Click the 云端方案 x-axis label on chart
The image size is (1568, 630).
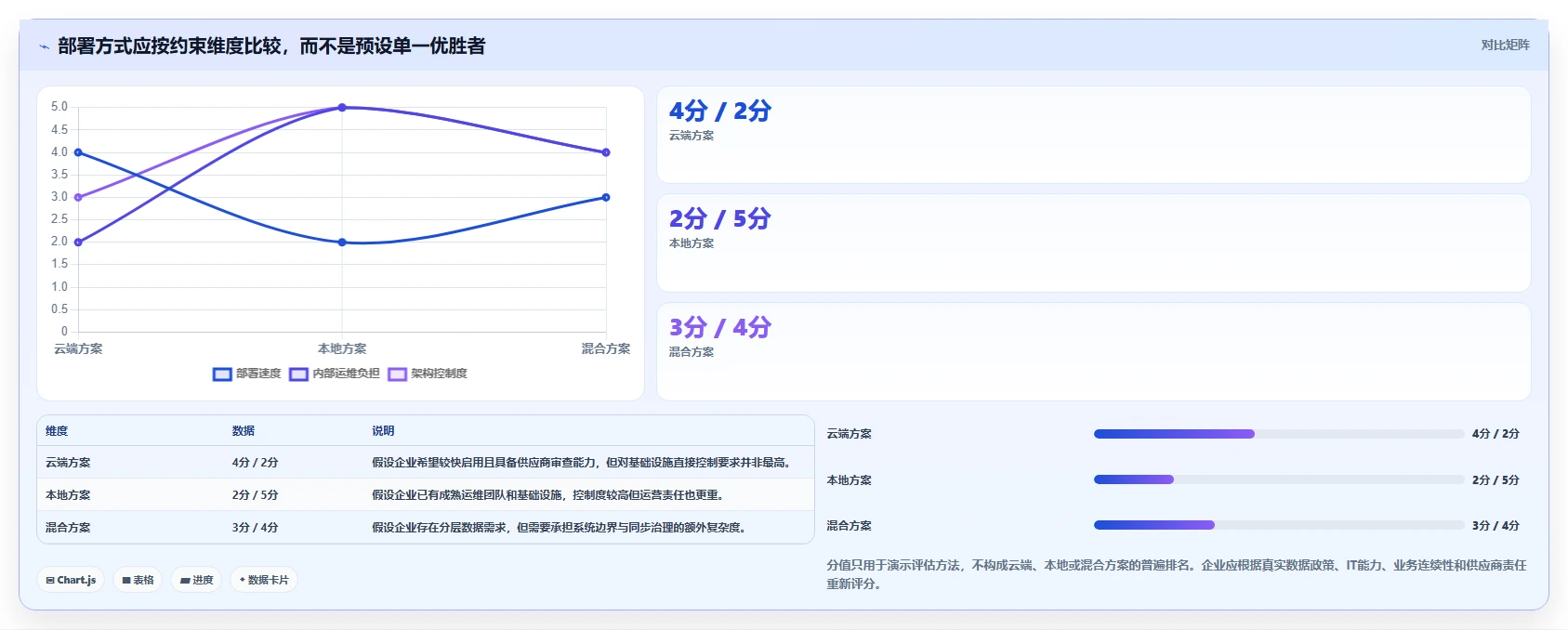[x=78, y=349]
